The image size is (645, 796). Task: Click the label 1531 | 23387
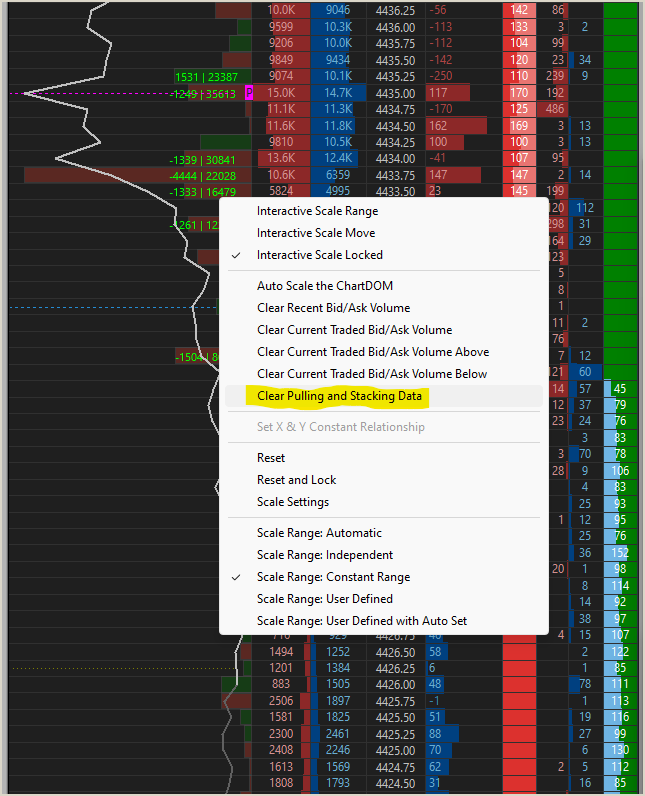pyautogui.click(x=206, y=77)
